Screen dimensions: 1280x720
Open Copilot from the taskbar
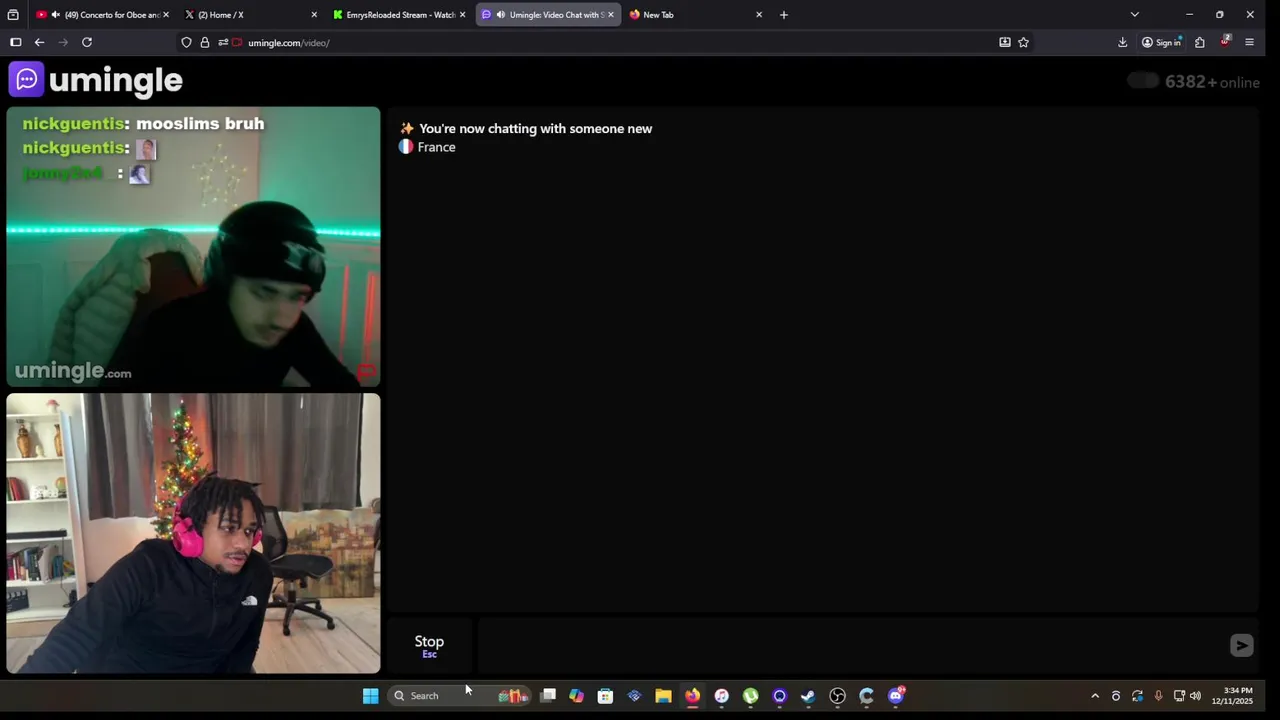coord(576,696)
